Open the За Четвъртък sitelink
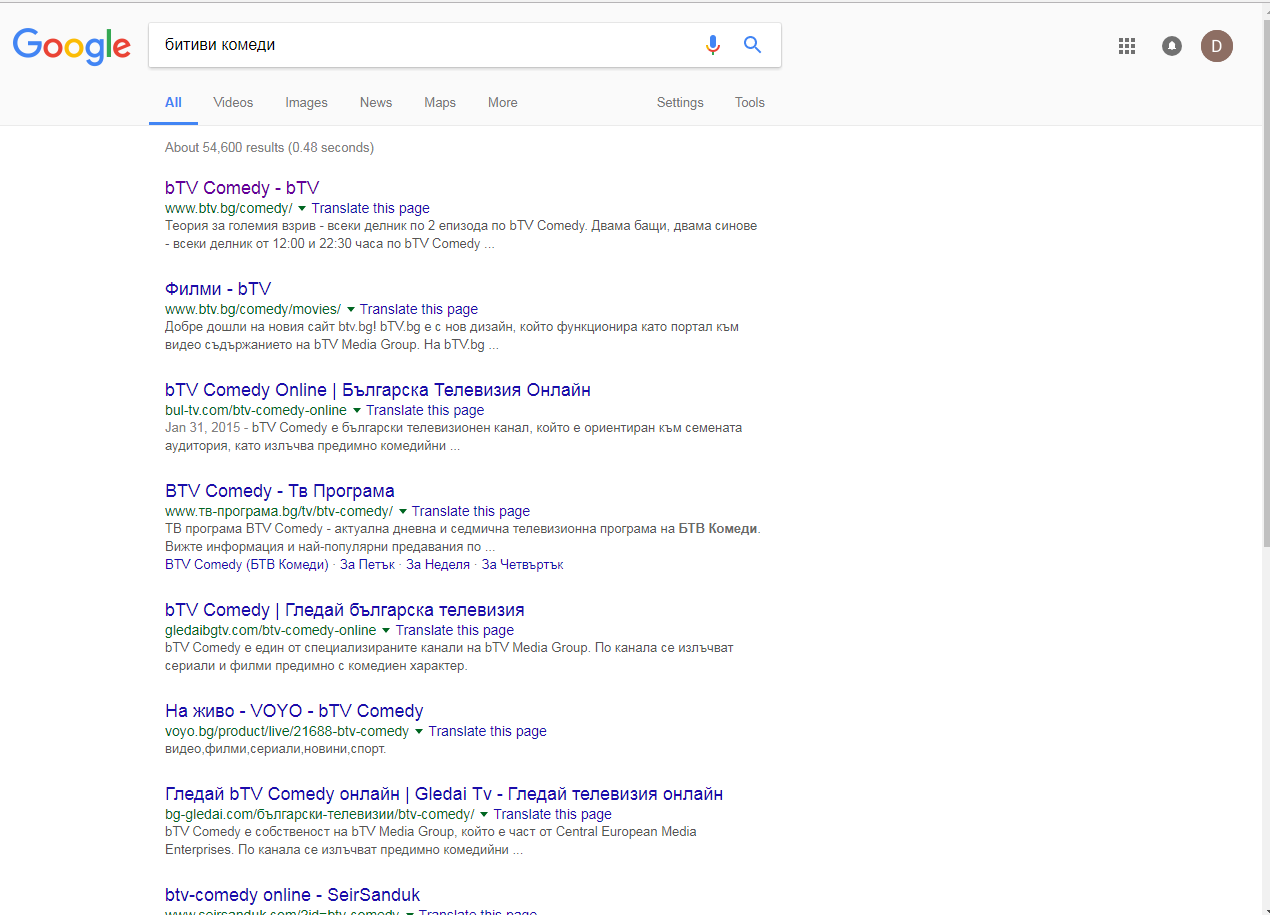This screenshot has width=1270, height=915. 523,565
